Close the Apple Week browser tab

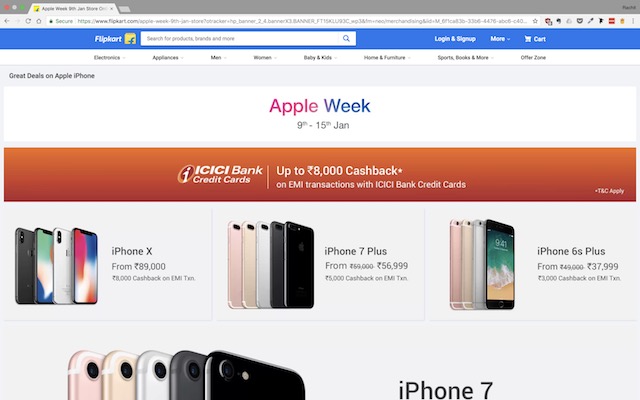[x=111, y=9]
